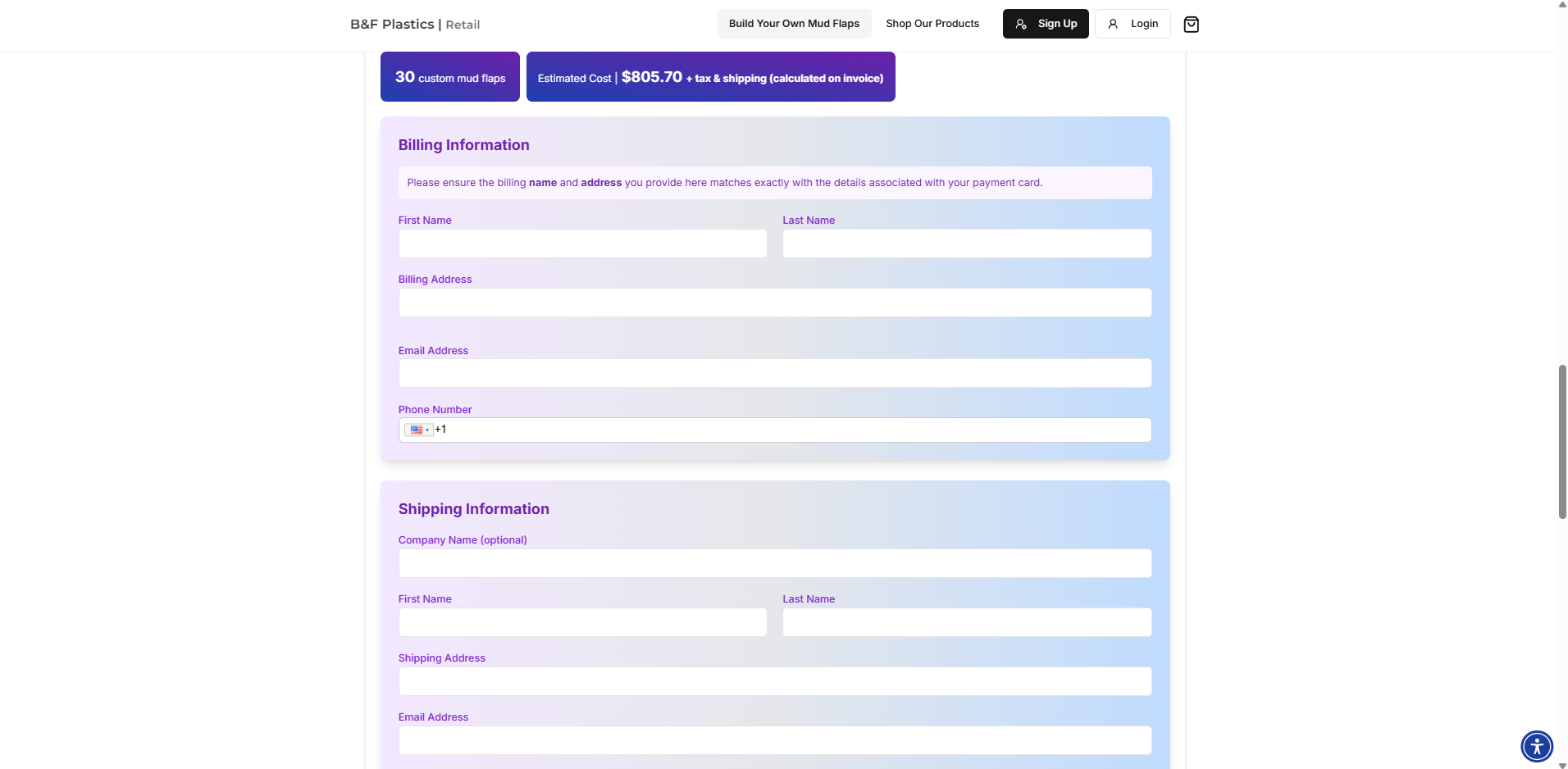The height and width of the screenshot is (769, 1568).
Task: Select the shipping First Name field
Action: pyautogui.click(x=582, y=622)
